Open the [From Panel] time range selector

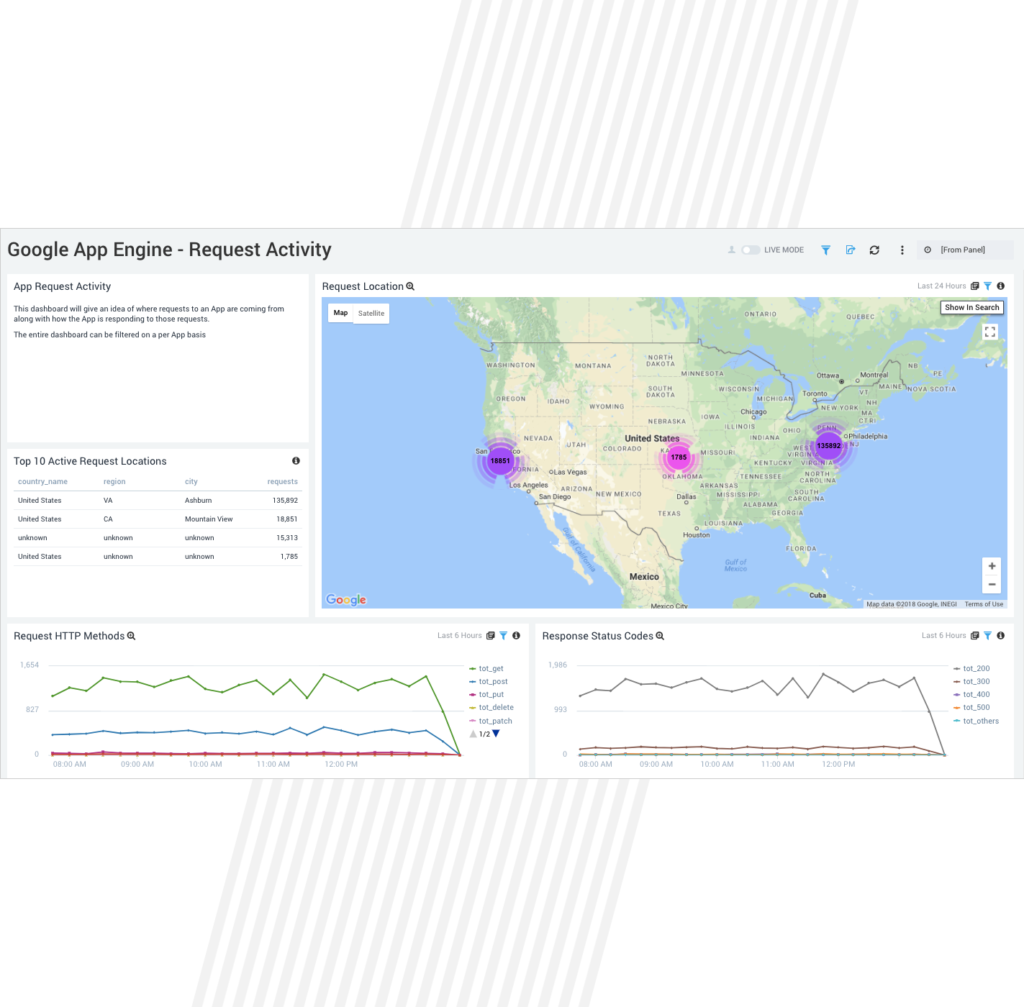click(x=963, y=250)
